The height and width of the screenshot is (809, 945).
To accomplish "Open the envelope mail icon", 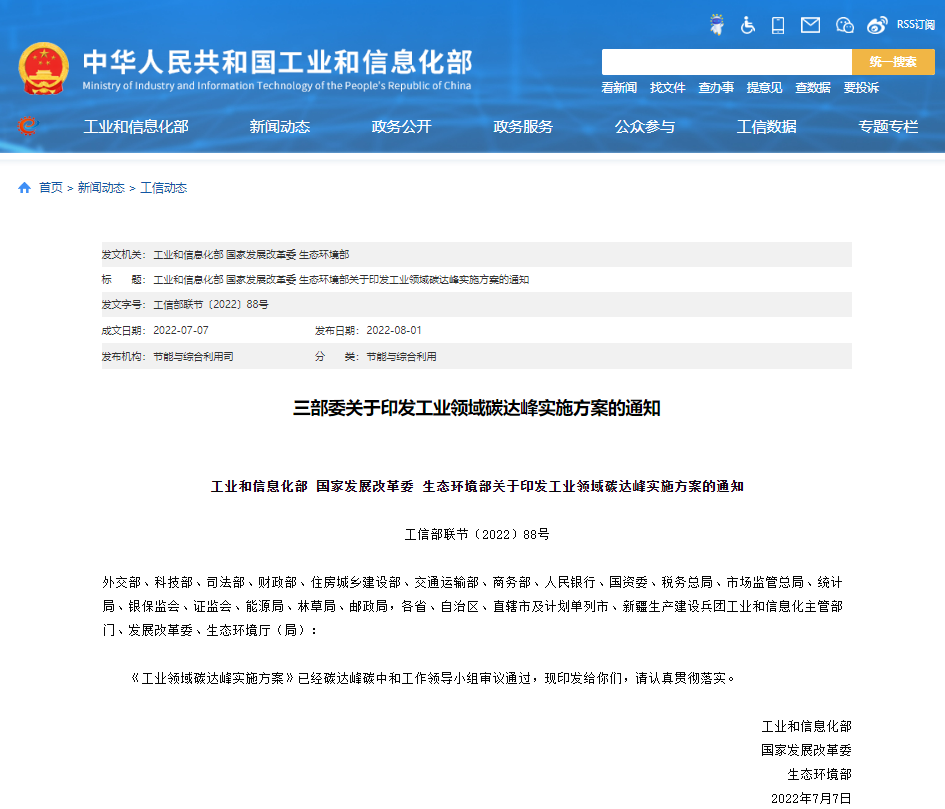I will click(810, 25).
